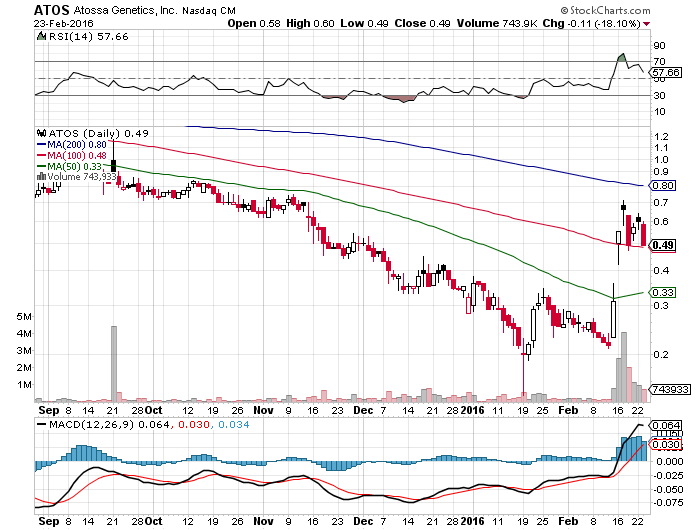Click the MA(200) 0.80 legend entry
Screen dimensions: 700x530
[x=71, y=145]
